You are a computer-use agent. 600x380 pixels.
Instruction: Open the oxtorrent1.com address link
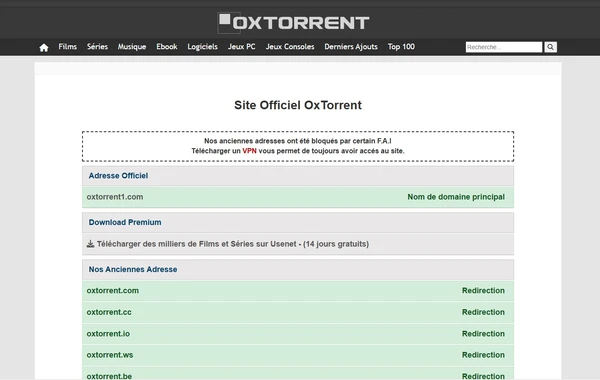click(115, 197)
